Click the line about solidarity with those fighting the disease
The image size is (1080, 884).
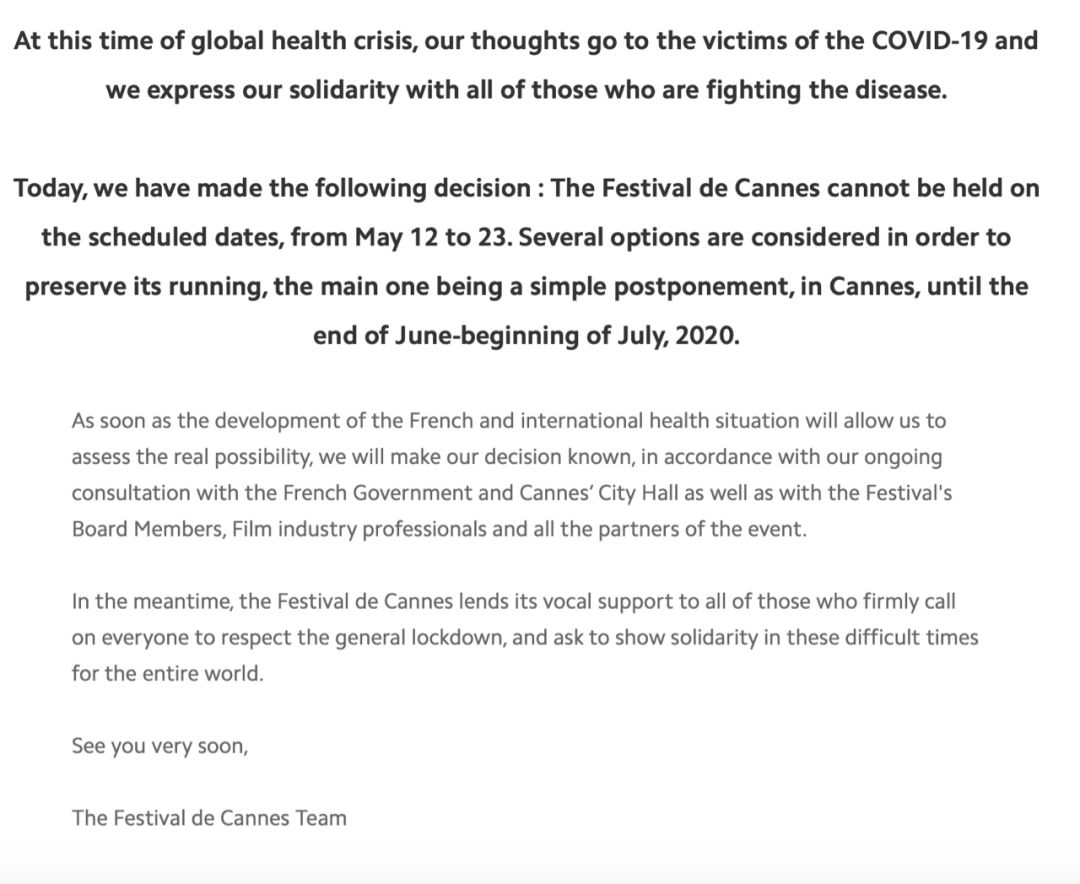tap(525, 89)
